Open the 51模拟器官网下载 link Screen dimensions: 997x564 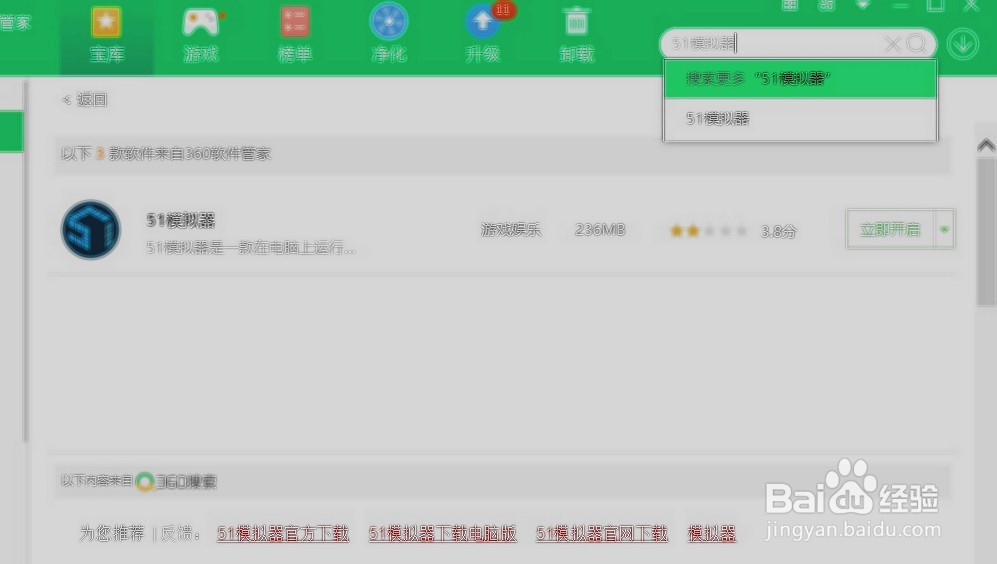click(x=602, y=533)
